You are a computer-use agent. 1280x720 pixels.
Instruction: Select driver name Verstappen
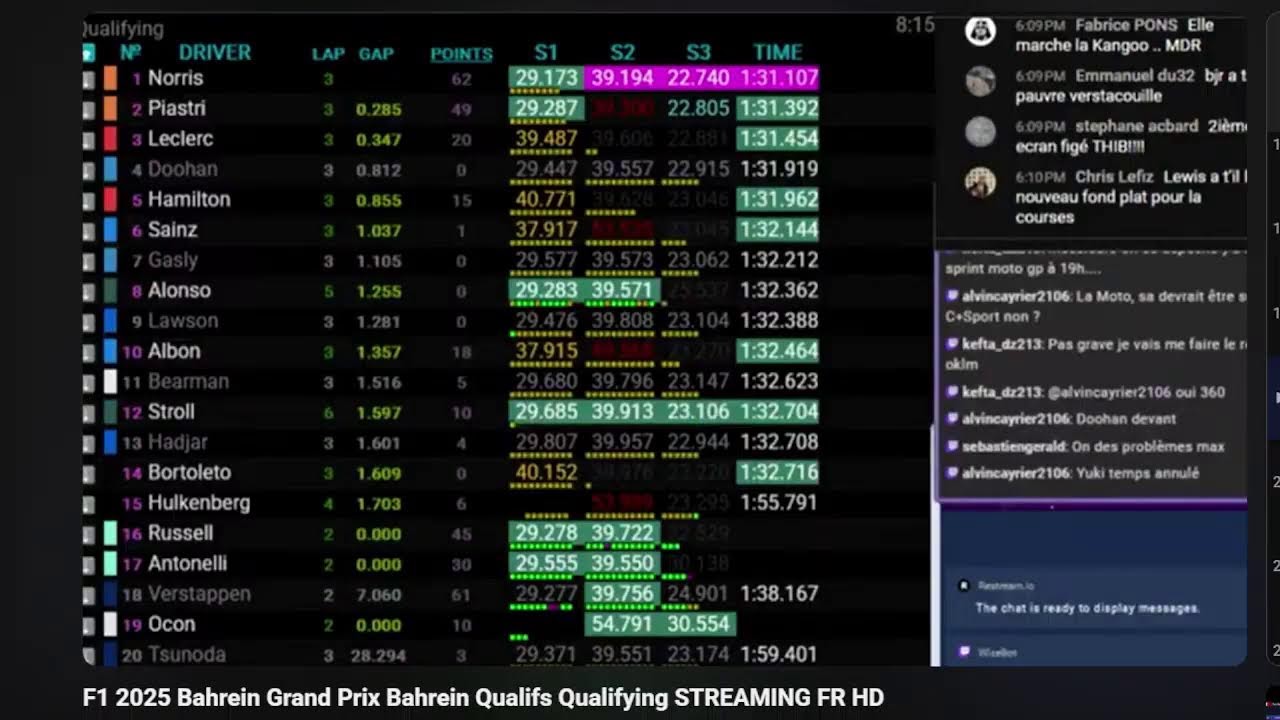click(x=199, y=594)
